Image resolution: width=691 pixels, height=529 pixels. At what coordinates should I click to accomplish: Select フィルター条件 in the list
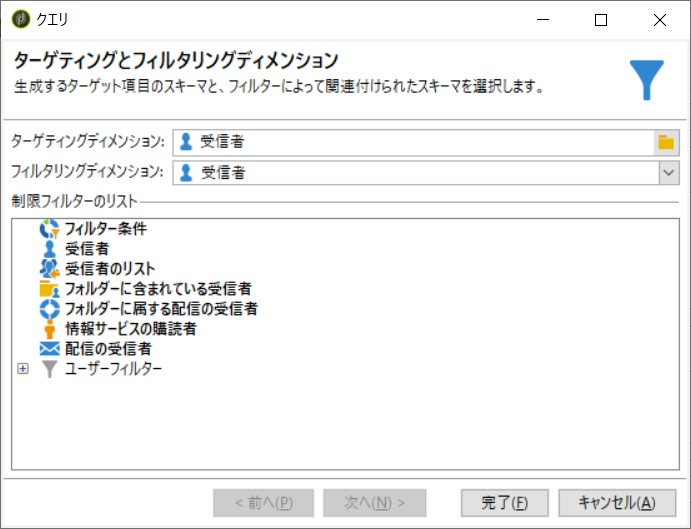(106, 229)
